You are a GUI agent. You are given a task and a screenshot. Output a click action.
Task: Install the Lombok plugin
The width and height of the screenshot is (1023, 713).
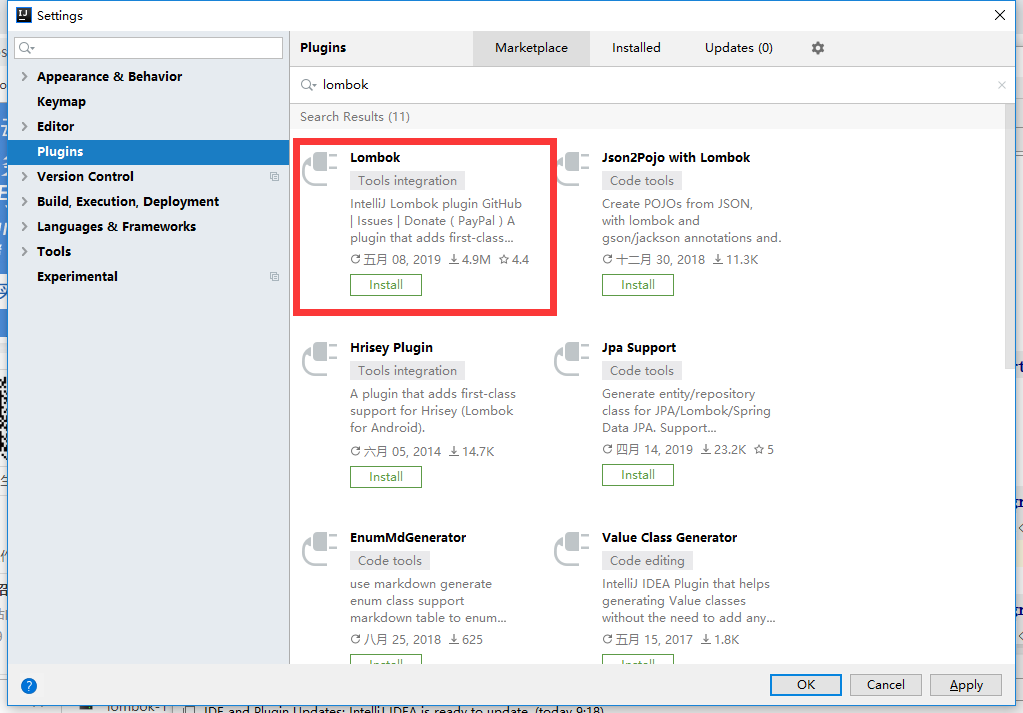coord(386,285)
